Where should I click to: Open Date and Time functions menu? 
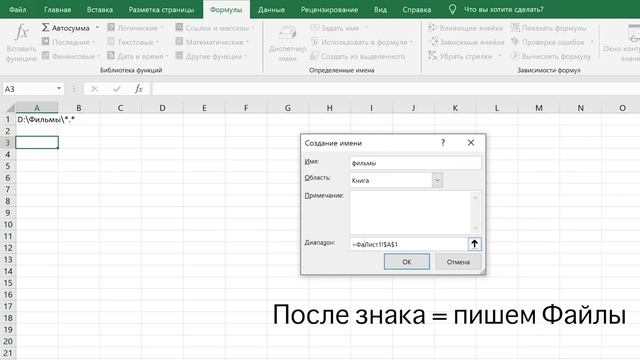[138, 56]
